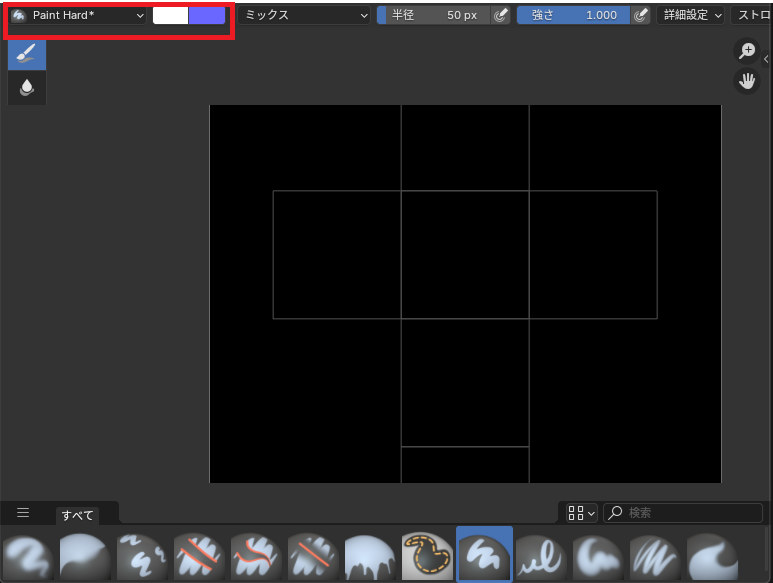Click the 強さ strength slider field
The width and height of the screenshot is (773, 583).
(573, 15)
